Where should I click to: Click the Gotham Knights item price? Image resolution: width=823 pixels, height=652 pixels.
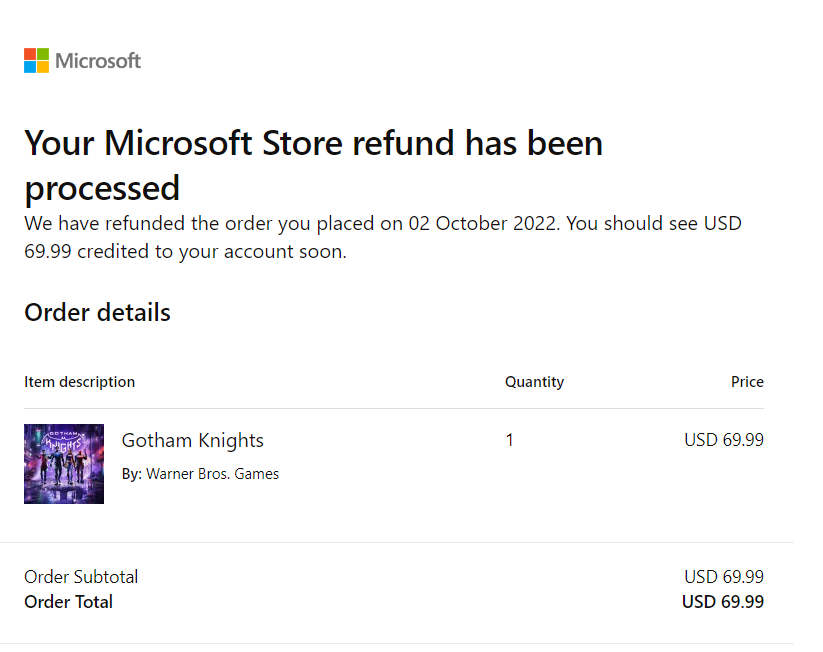[723, 440]
